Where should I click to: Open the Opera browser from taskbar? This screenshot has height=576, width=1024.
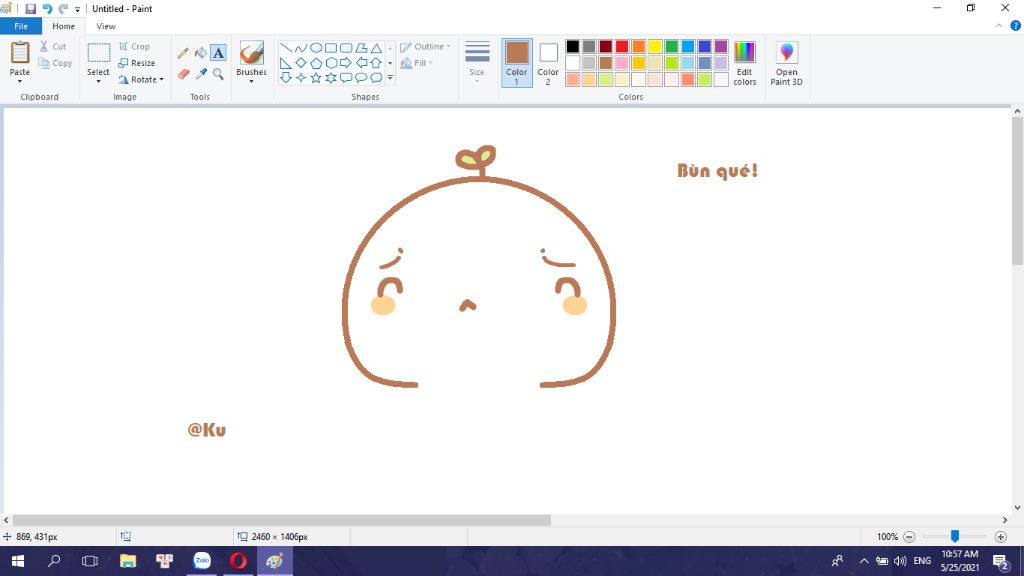tap(238, 561)
